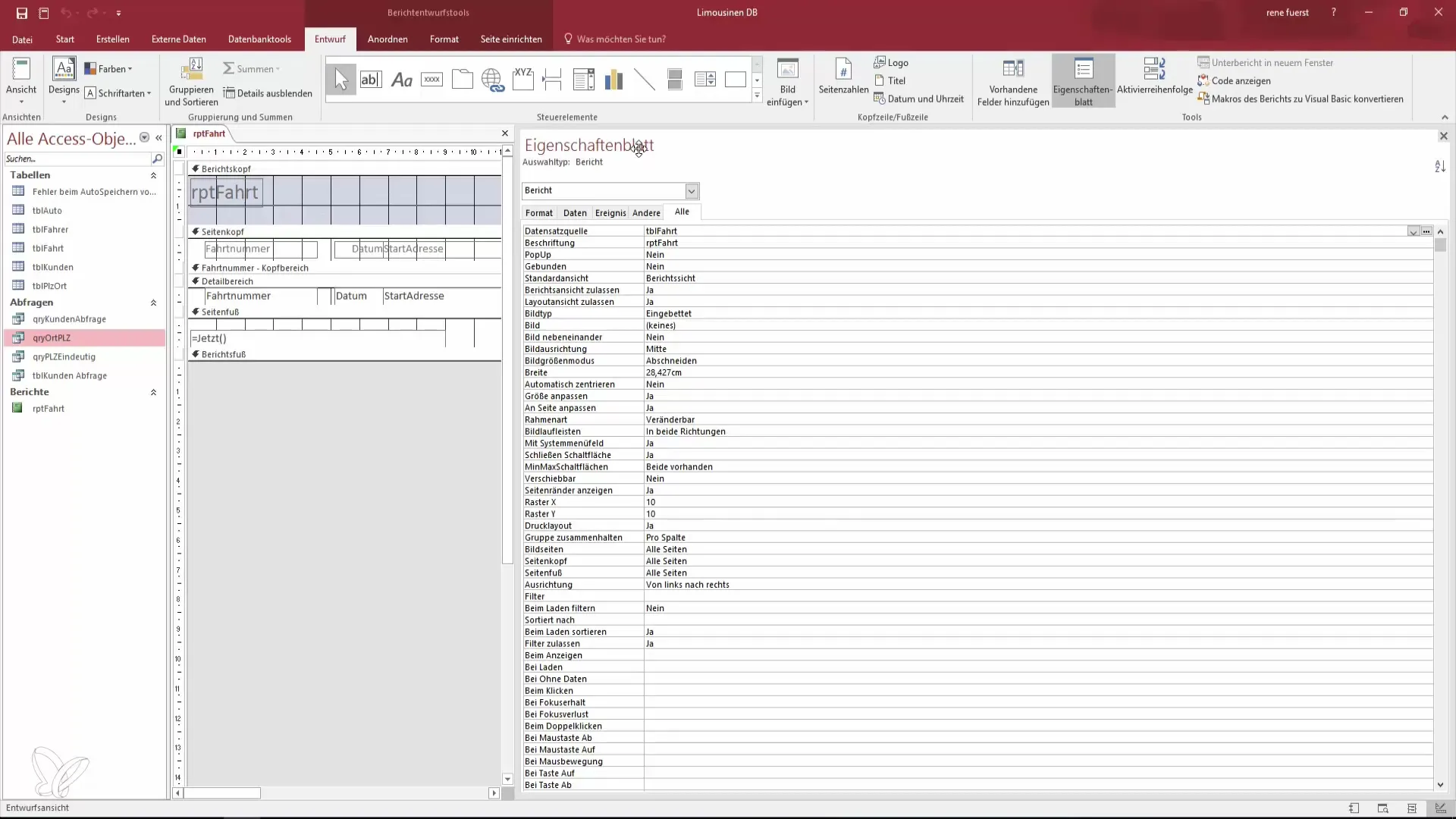Open Vorhandene Felder hinzufügen
1456x819 pixels.
(x=1013, y=82)
